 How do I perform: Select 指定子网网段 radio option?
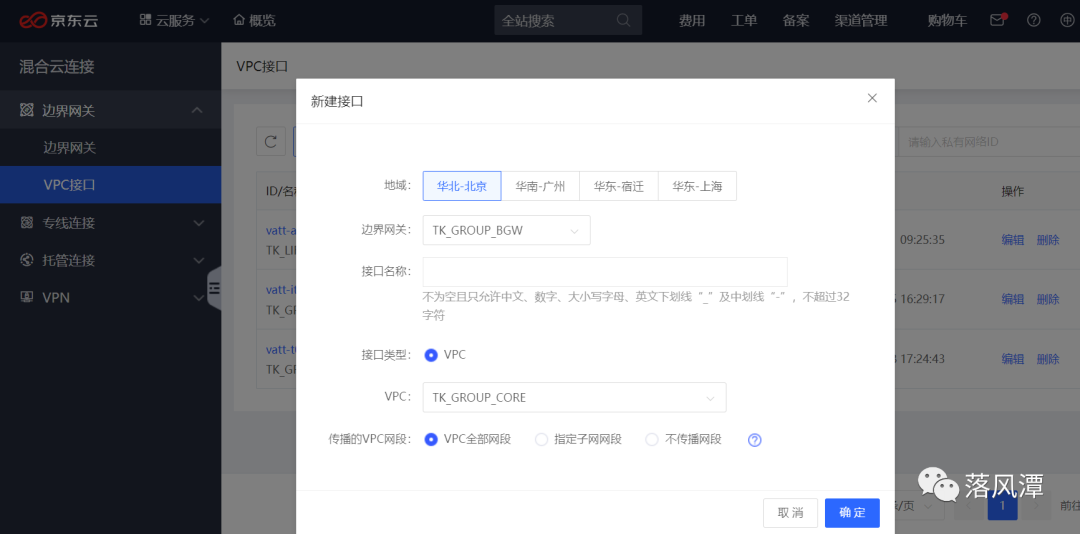541,439
